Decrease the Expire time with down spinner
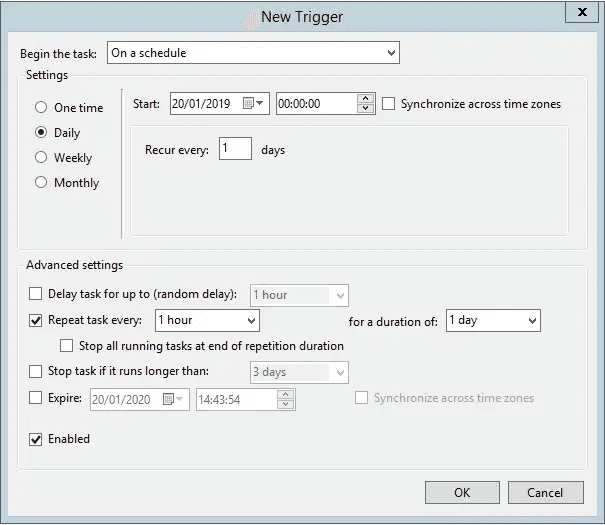 [x=286, y=404]
